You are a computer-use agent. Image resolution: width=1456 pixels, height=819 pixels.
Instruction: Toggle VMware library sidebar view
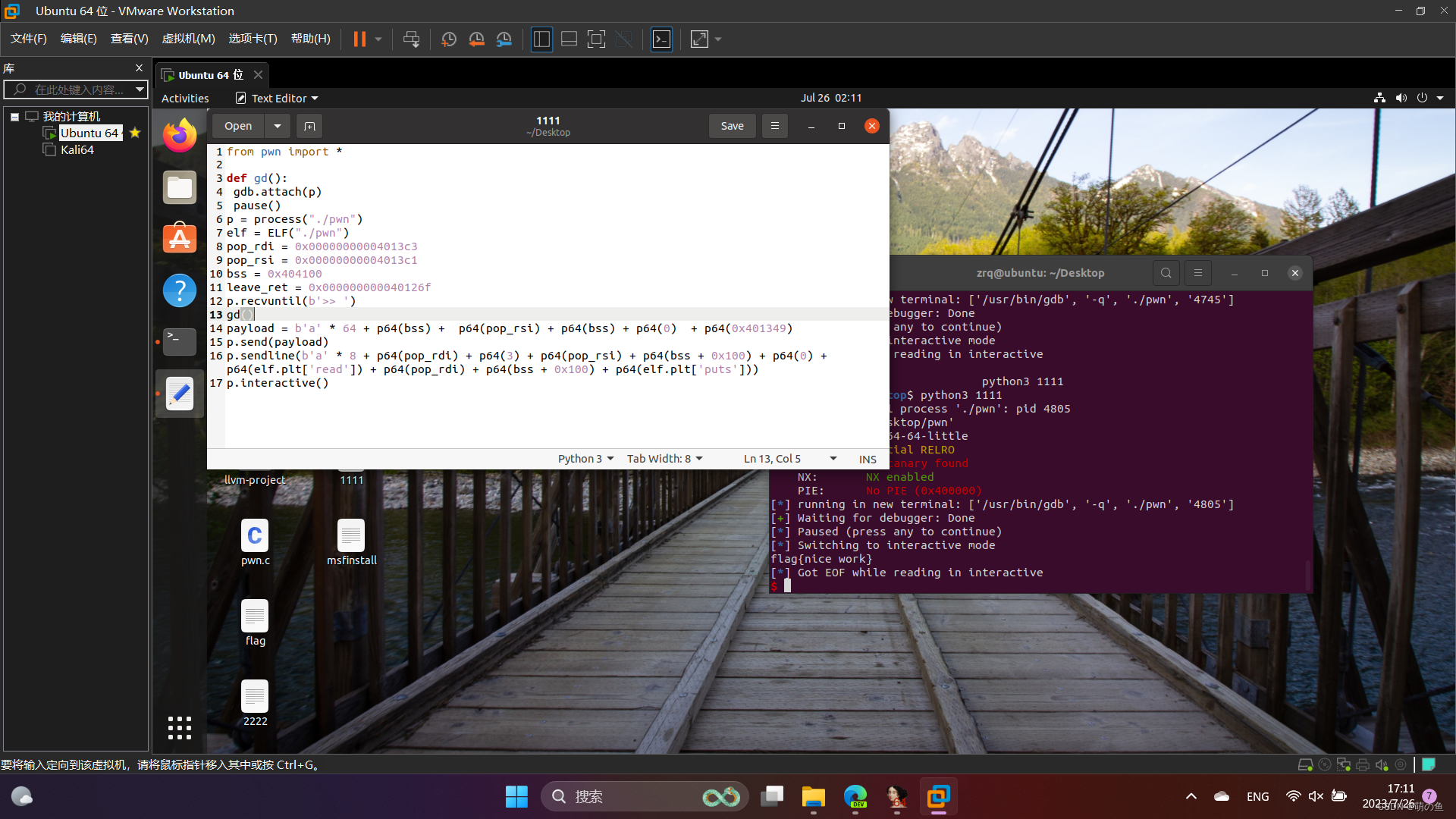[x=541, y=39]
